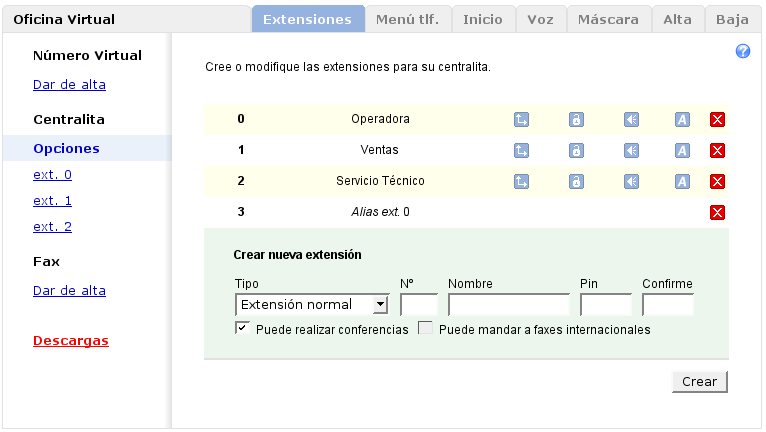Image resolution: width=766 pixels, height=432 pixels.
Task: Delete the Ventas extension with red X
Action: coord(717,151)
